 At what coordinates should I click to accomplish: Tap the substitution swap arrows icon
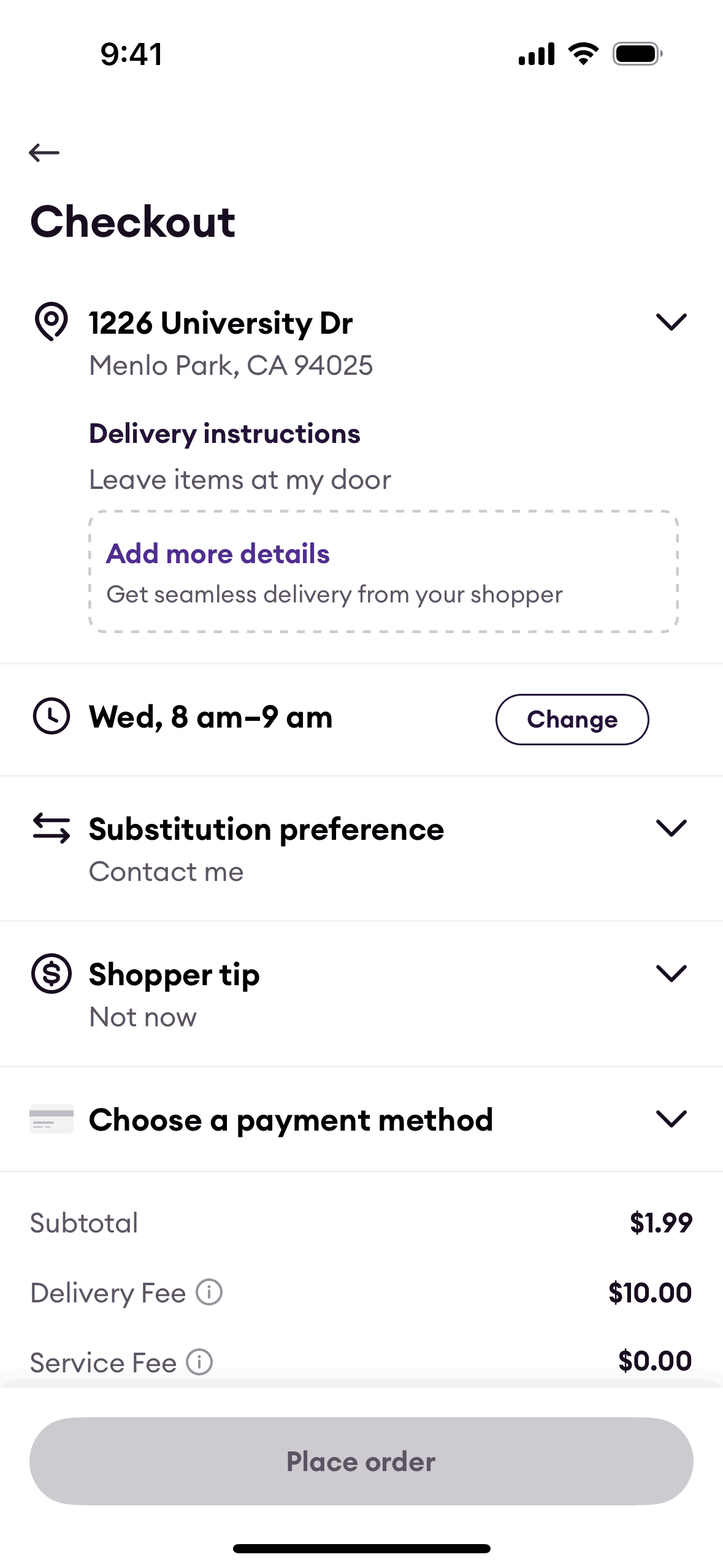pos(52,828)
